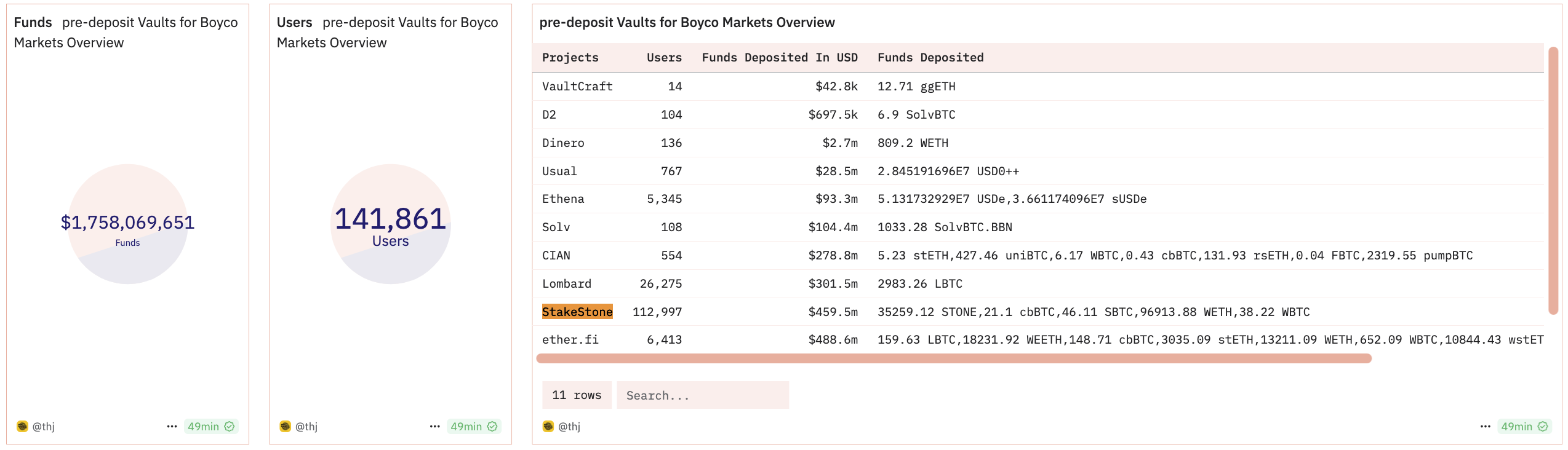1568x450 pixels.
Task: Click the 141,861 Users counter
Action: pyautogui.click(x=390, y=218)
